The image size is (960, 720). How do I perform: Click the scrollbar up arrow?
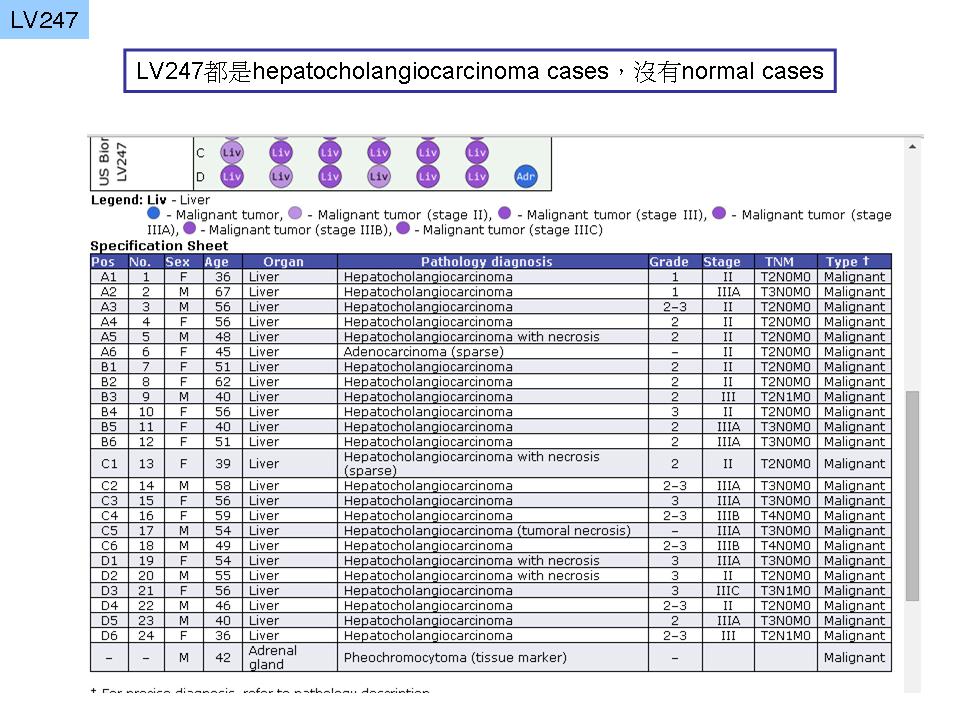912,147
